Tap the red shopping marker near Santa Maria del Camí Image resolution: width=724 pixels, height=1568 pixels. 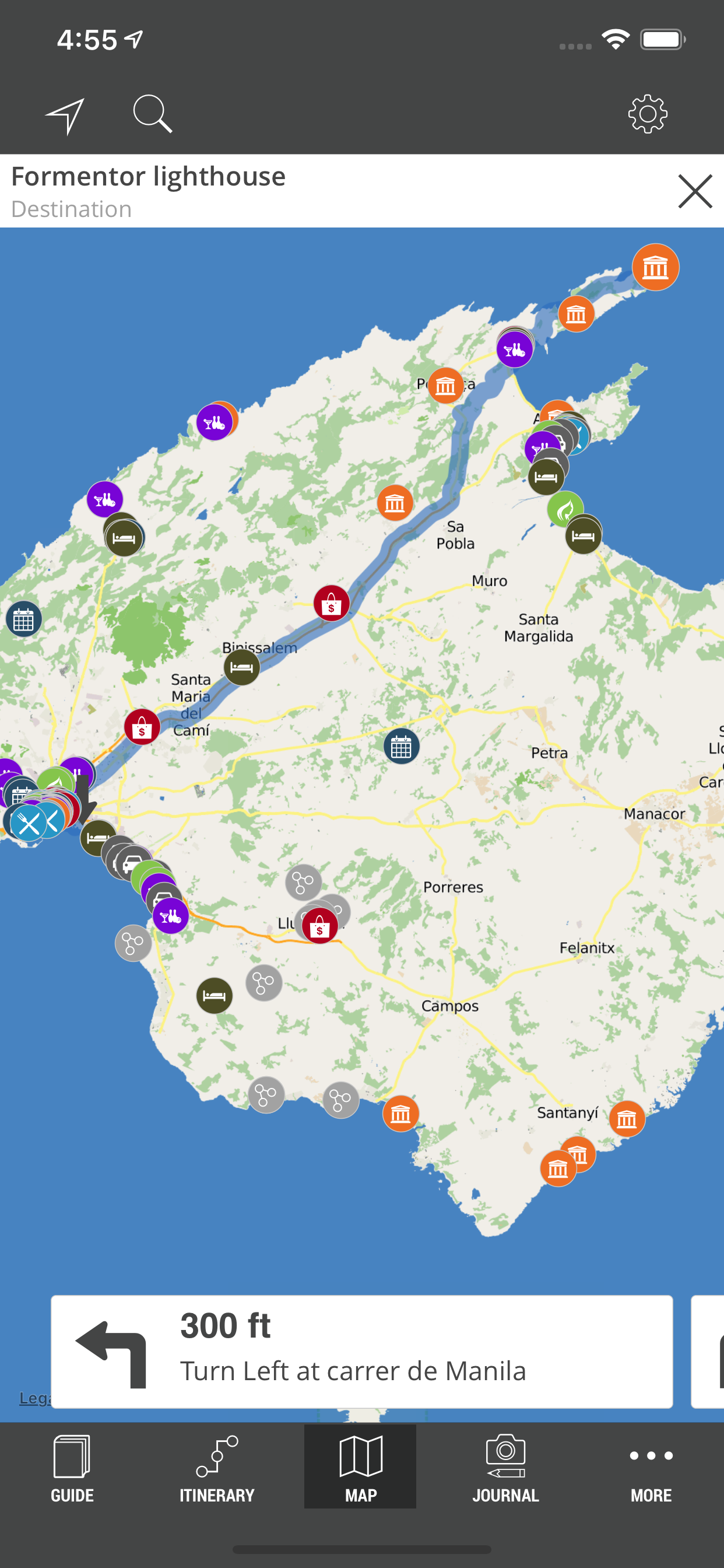pos(142,727)
